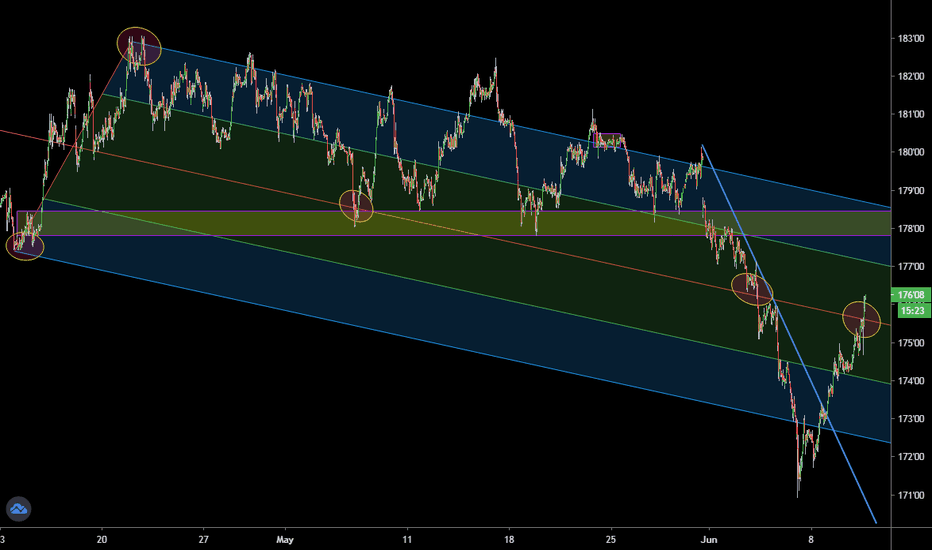
Task: Click the 172'00 price axis label
Action: [x=911, y=457]
